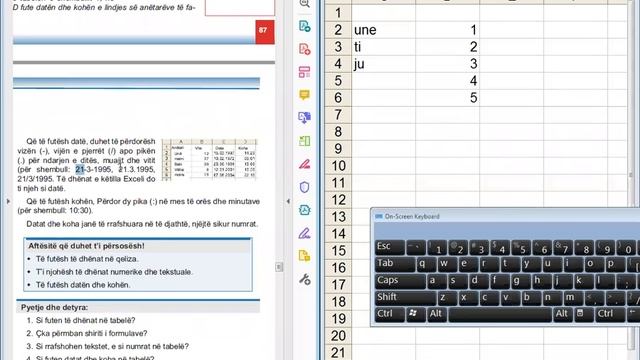Select the cell with value 5
The image size is (640, 360).
(447, 98)
